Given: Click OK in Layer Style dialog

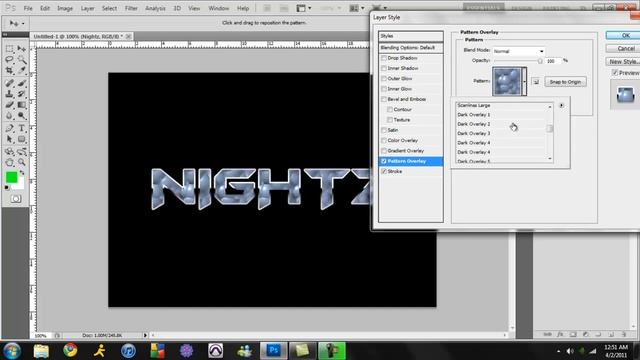Looking at the screenshot, I should [x=623, y=36].
